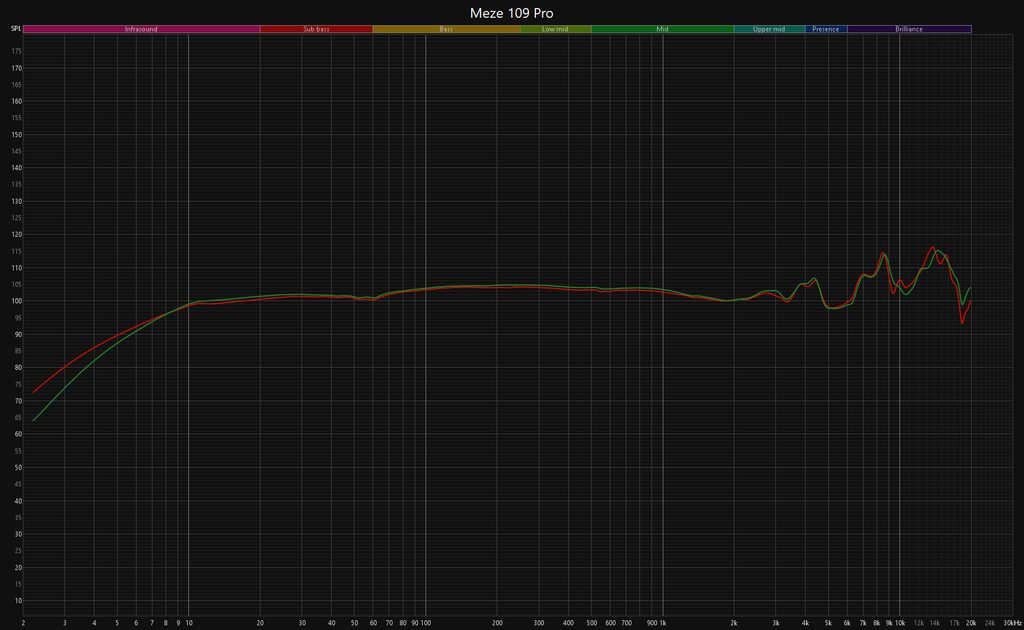Click the 100 Hz frequency axis label
Image resolution: width=1024 pixels, height=630 pixels.
coord(425,621)
